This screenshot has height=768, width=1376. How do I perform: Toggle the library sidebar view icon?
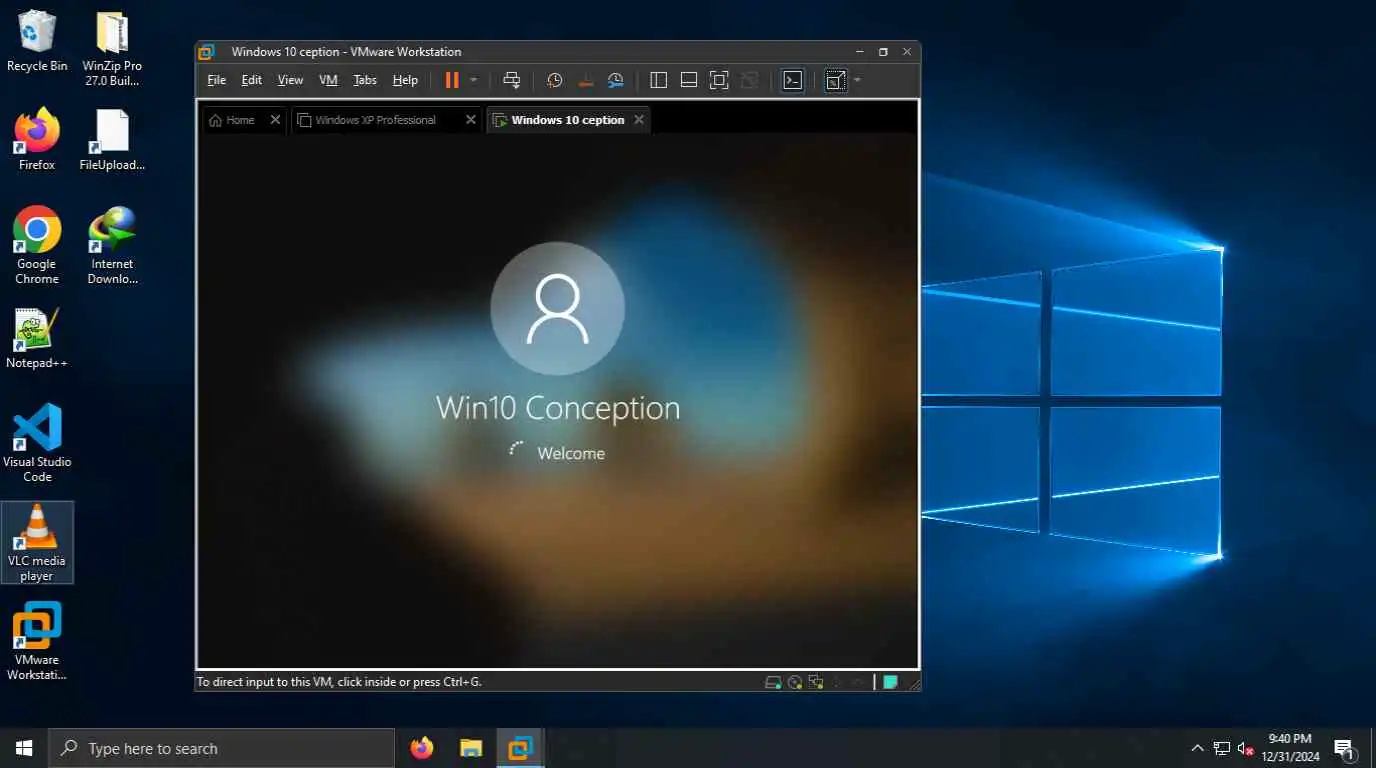pos(658,80)
